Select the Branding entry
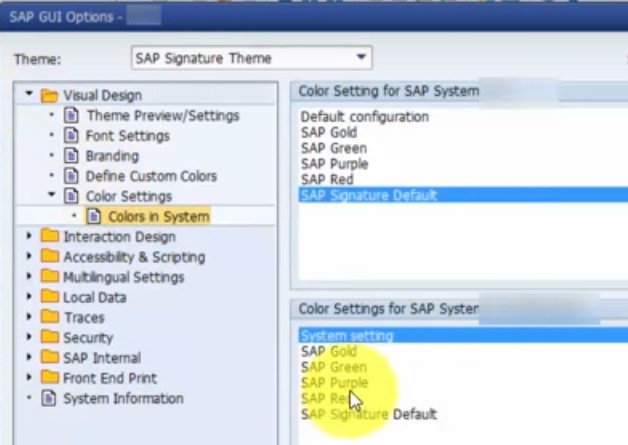The image size is (628, 445). pyautogui.click(x=112, y=156)
